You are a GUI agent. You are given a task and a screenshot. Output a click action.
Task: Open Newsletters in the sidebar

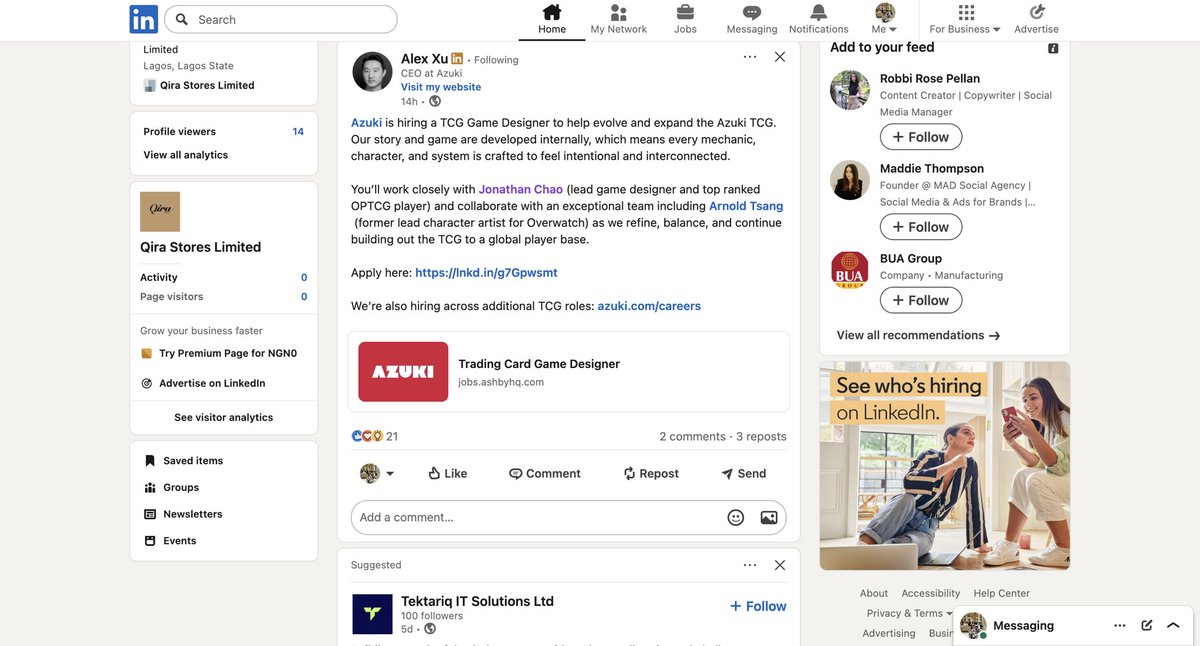[184, 514]
